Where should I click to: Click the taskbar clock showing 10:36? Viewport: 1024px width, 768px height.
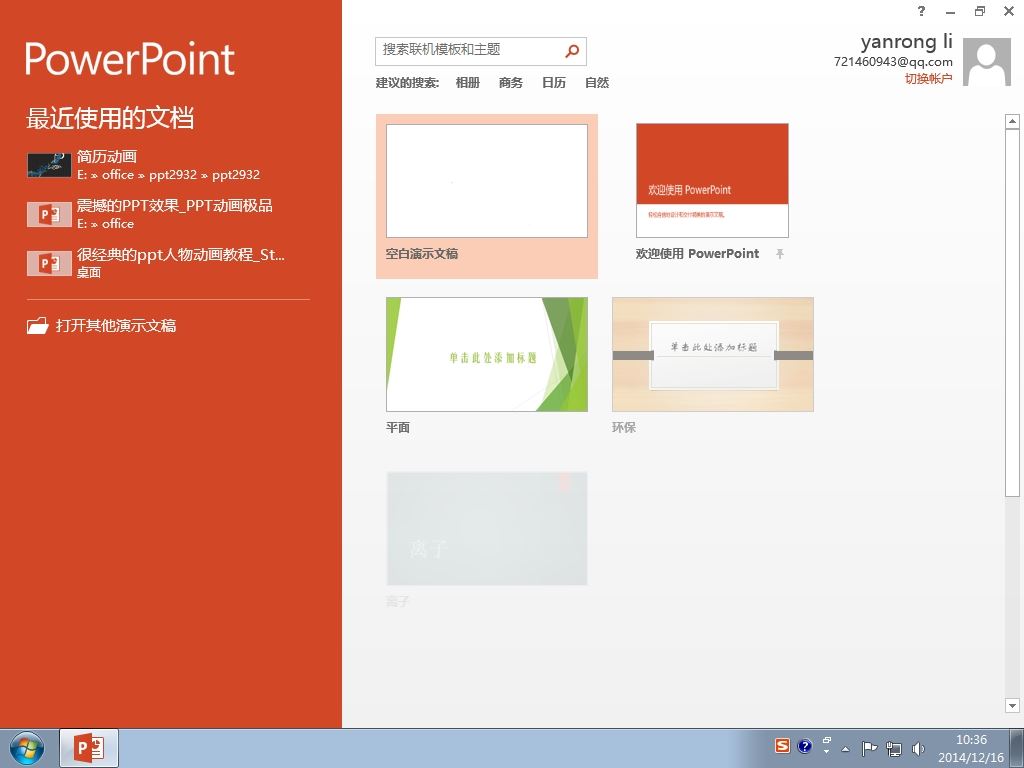(x=971, y=740)
